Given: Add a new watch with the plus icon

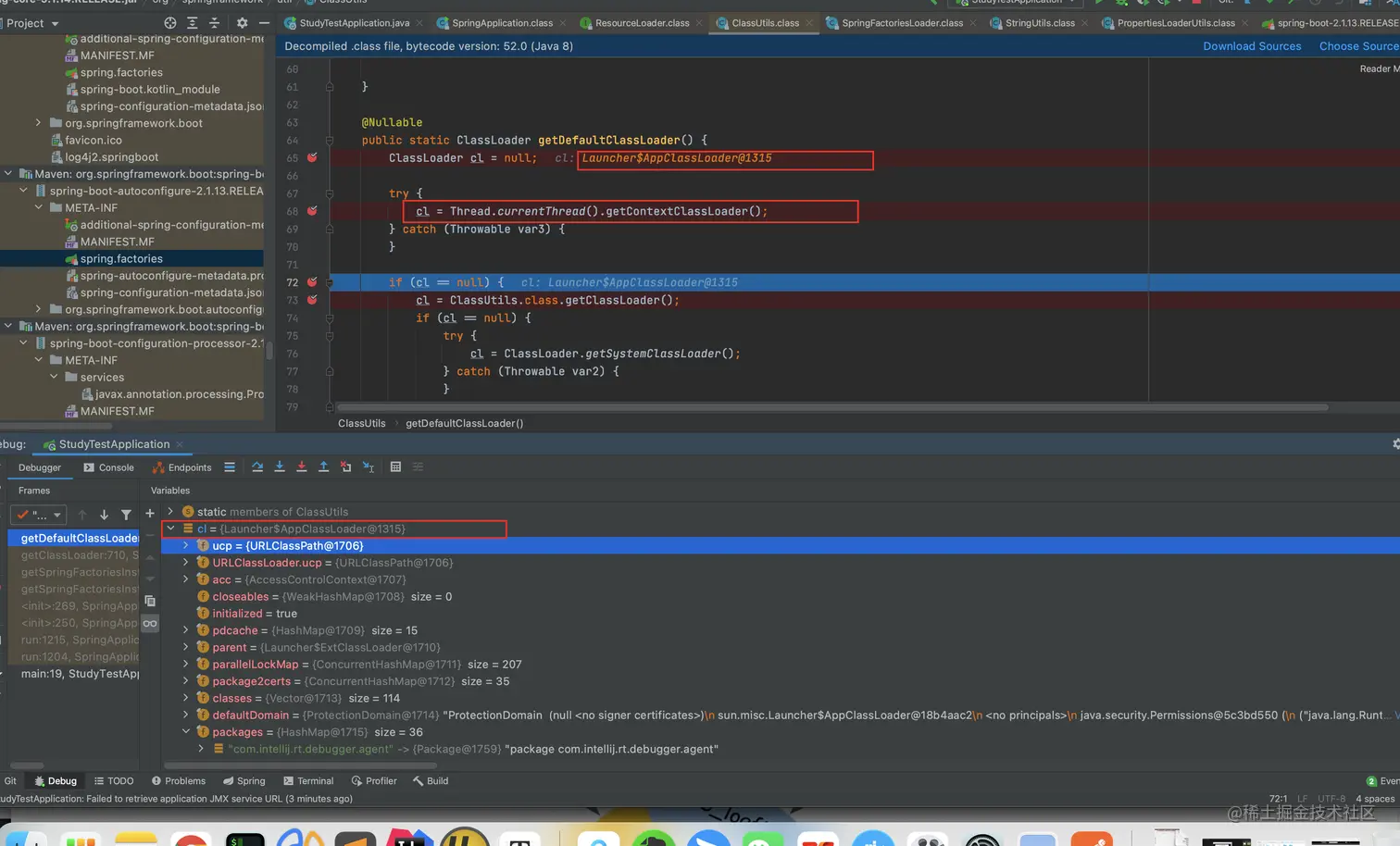Looking at the screenshot, I should [x=150, y=514].
